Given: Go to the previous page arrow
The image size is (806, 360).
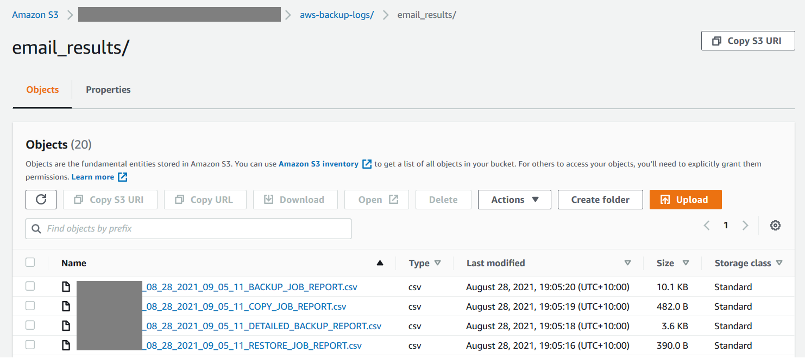Looking at the screenshot, I should pos(707,225).
